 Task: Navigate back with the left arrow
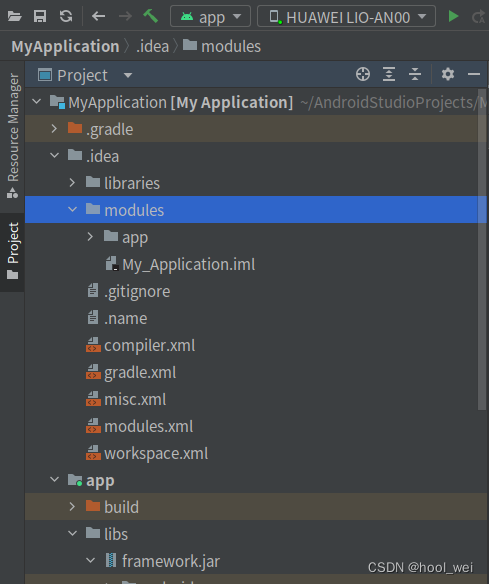click(99, 16)
